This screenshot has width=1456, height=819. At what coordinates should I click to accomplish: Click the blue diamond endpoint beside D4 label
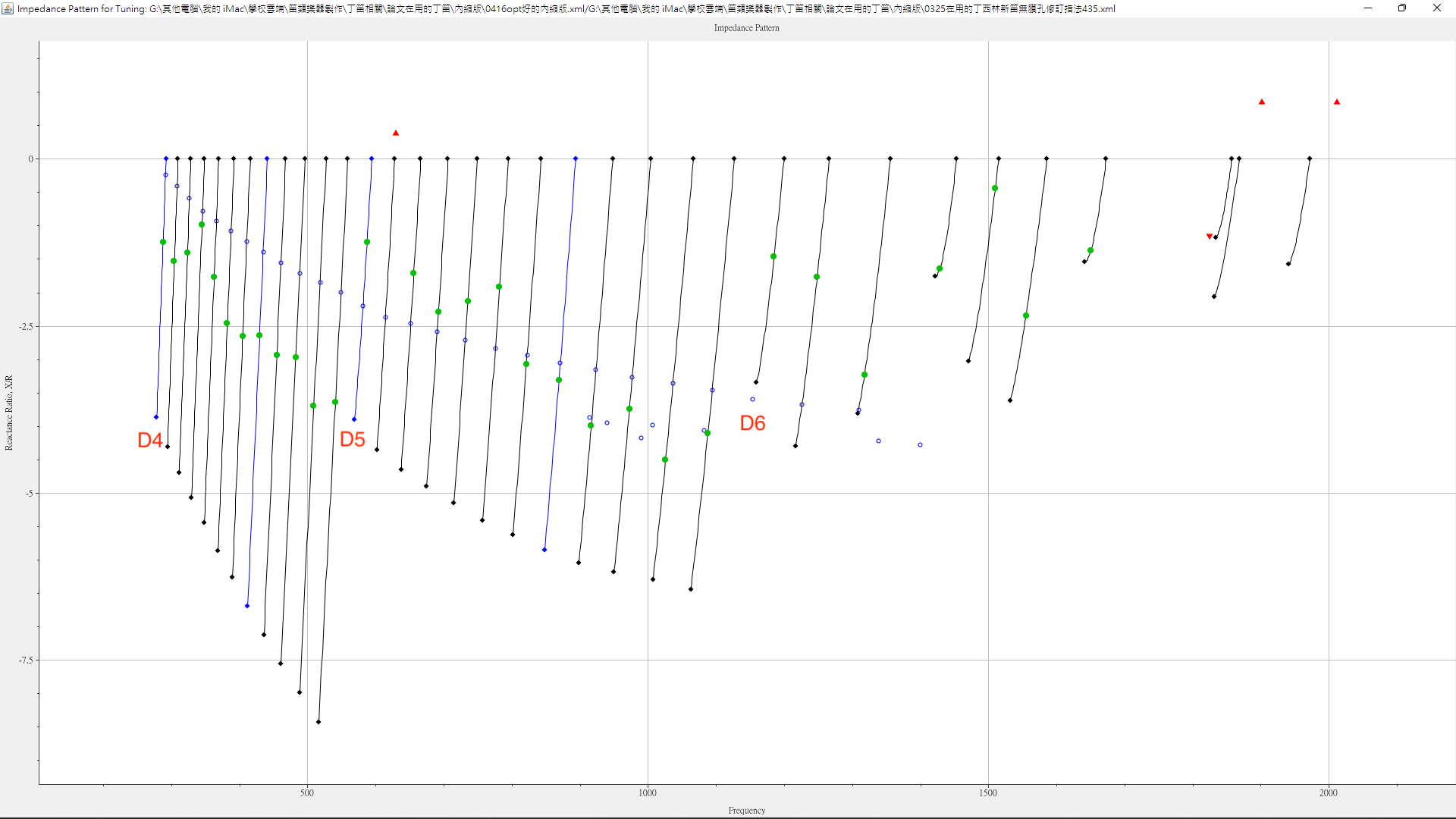point(156,417)
